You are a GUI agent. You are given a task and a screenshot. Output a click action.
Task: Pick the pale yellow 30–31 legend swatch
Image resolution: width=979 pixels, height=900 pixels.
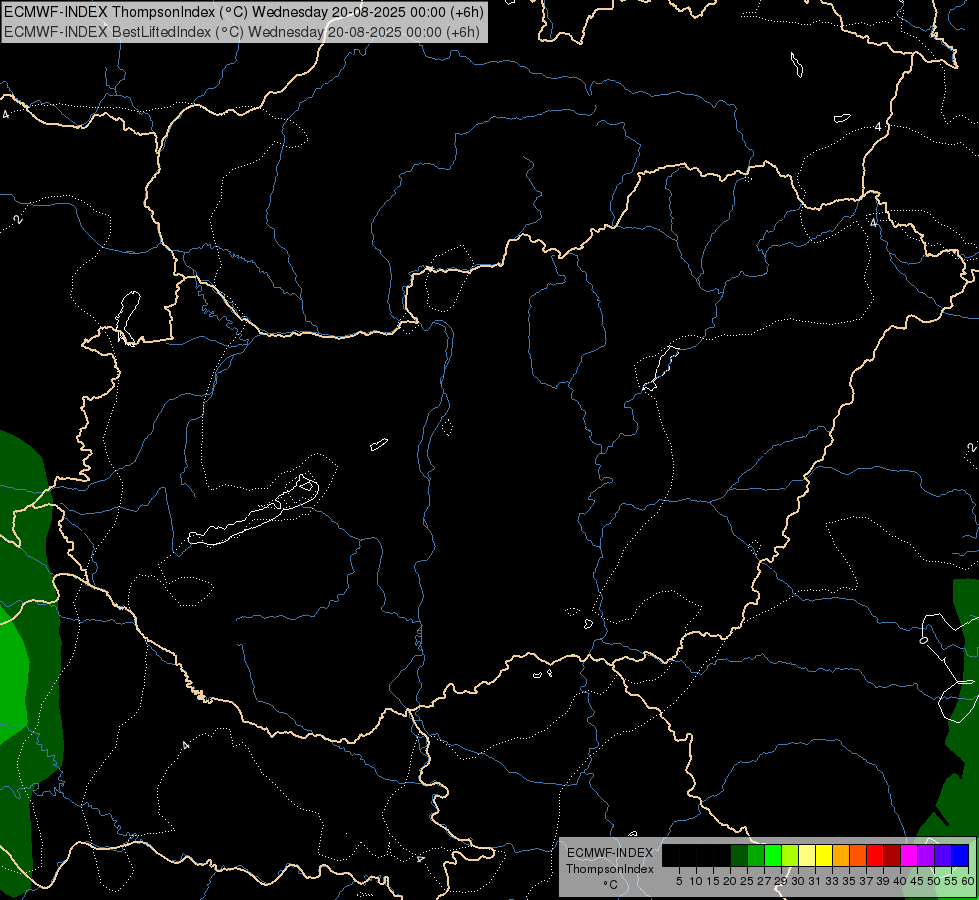[x=807, y=855]
